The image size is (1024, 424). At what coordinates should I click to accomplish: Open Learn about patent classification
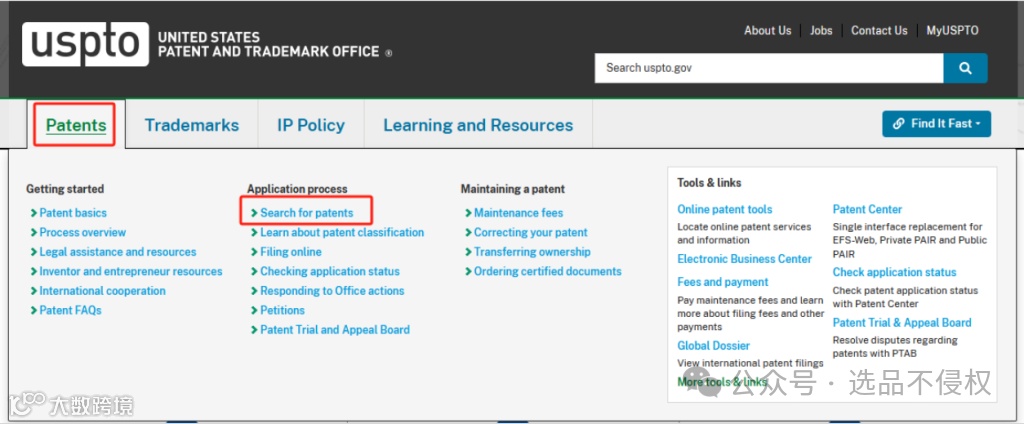coord(342,233)
